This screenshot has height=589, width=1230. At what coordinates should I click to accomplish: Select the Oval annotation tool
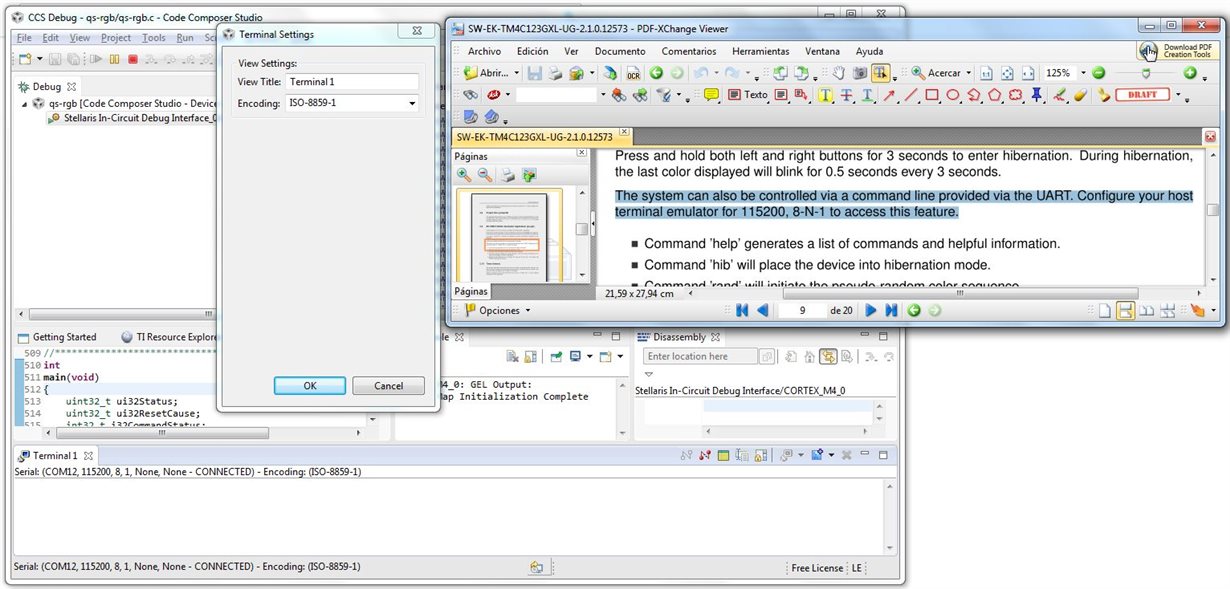tap(953, 96)
